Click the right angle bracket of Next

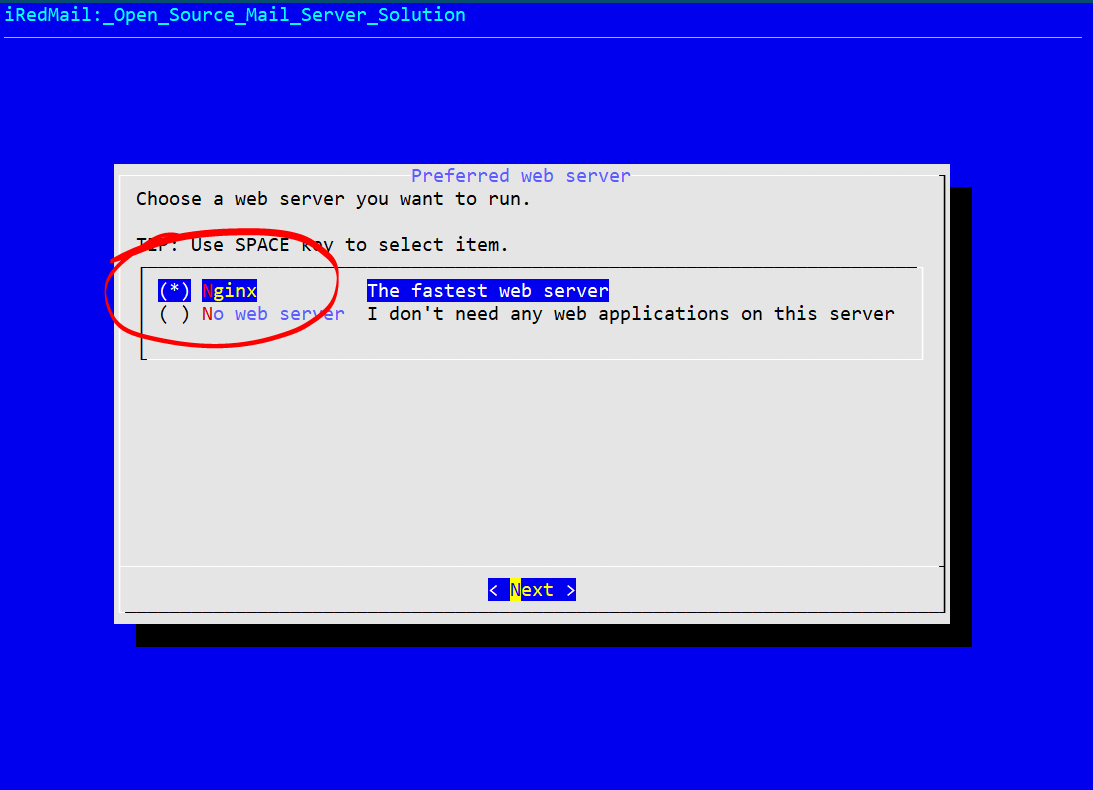(x=570, y=590)
